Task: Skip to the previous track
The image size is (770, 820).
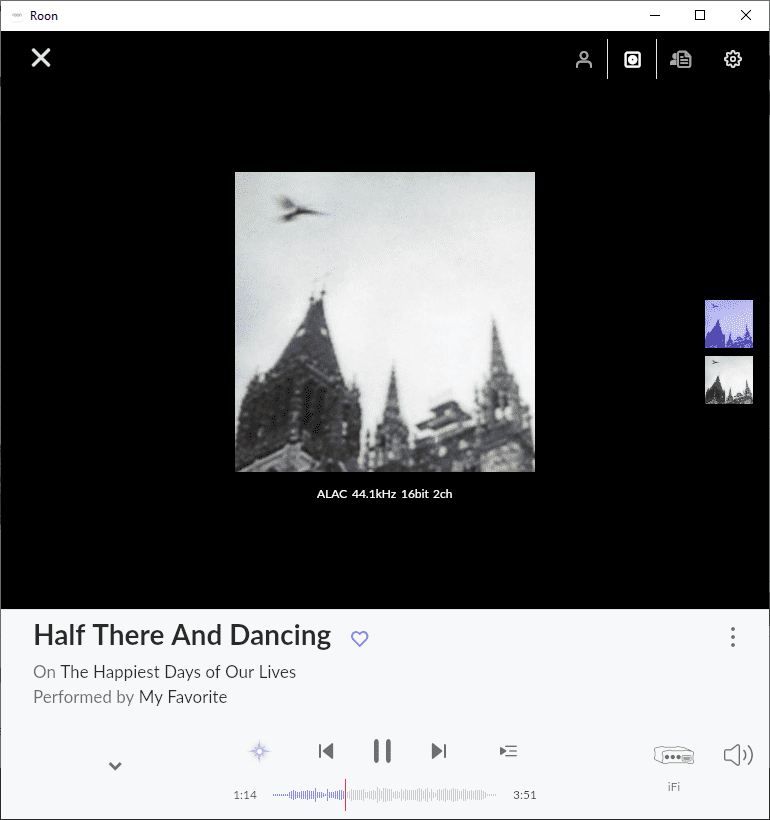Action: [326, 751]
